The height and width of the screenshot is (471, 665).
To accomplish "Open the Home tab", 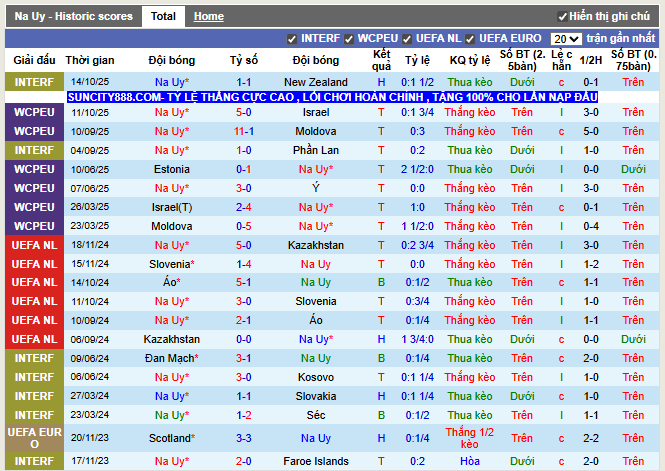I will 209,16.
